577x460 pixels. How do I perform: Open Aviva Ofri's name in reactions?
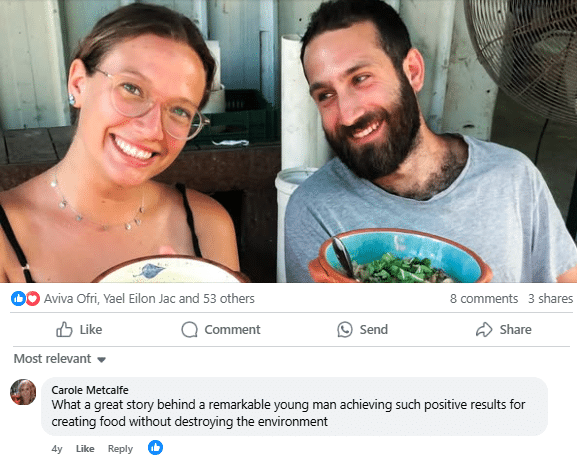(71, 298)
